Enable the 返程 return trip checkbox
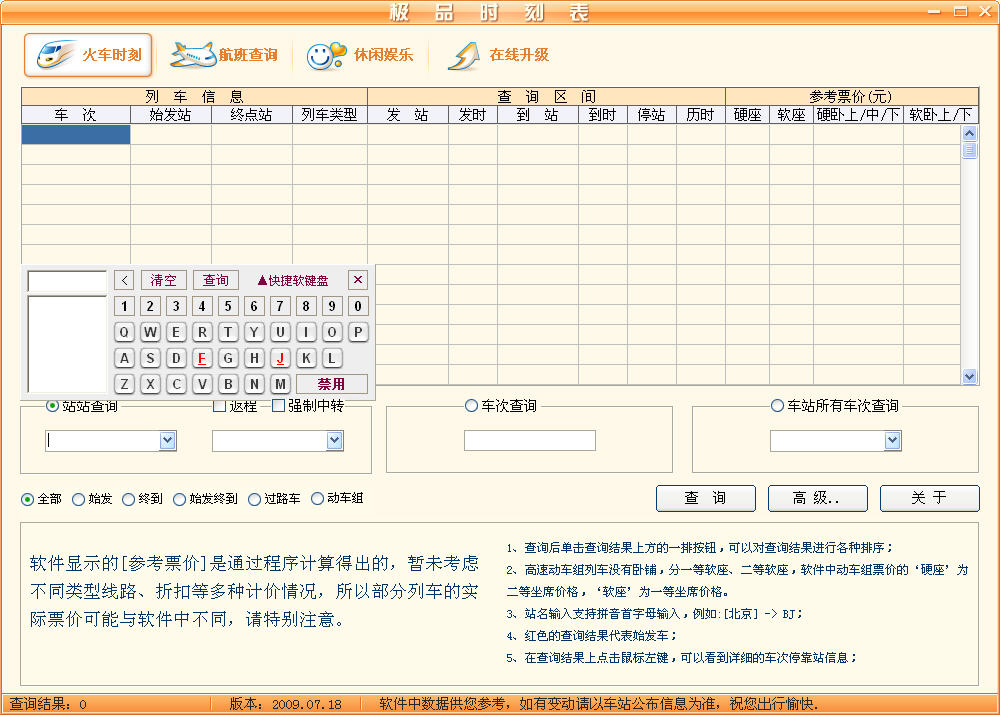Screen dimensions: 1000x715 (x=220, y=406)
